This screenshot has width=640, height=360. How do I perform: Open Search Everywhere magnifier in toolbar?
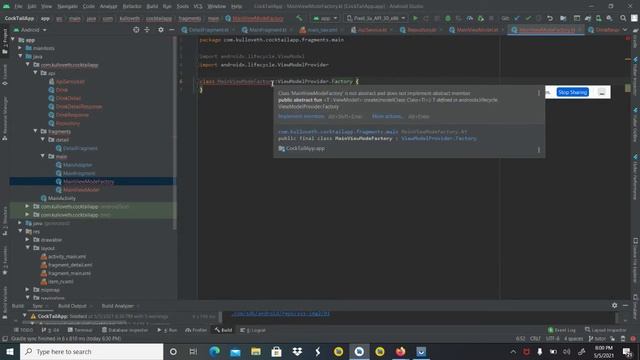click(623, 18)
